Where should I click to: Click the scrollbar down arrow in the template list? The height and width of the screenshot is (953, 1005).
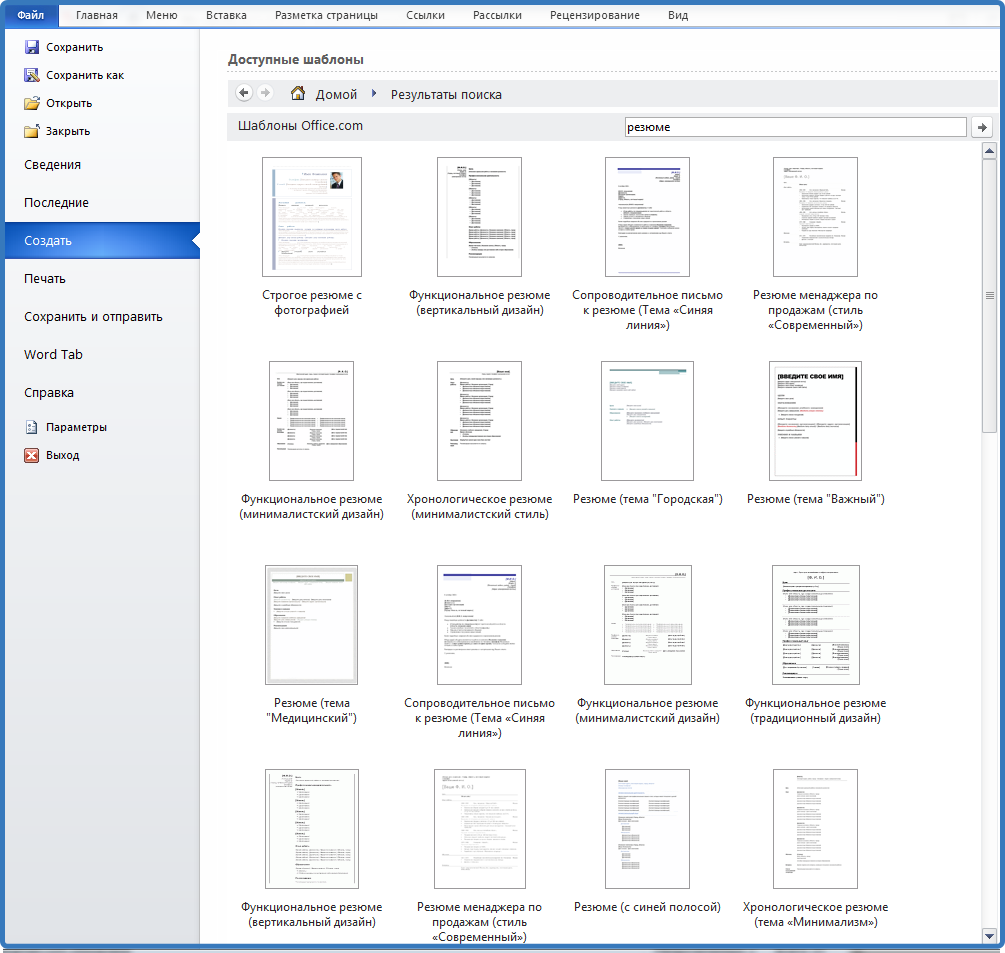click(989, 935)
